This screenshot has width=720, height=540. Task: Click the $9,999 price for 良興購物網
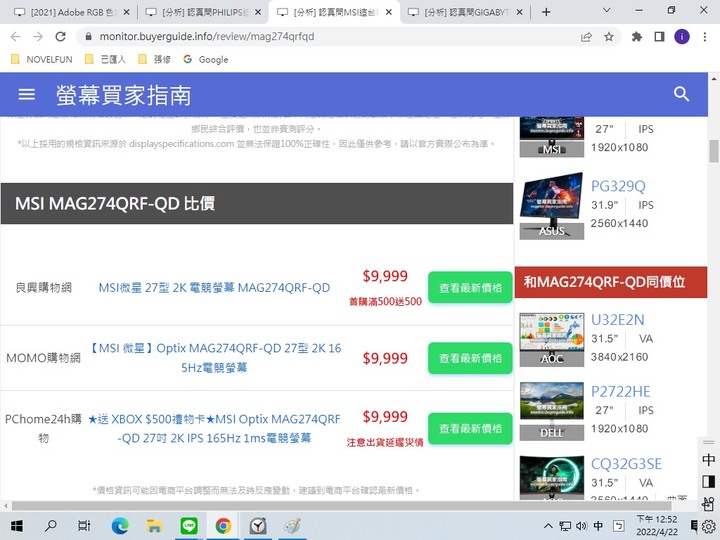coord(385,276)
